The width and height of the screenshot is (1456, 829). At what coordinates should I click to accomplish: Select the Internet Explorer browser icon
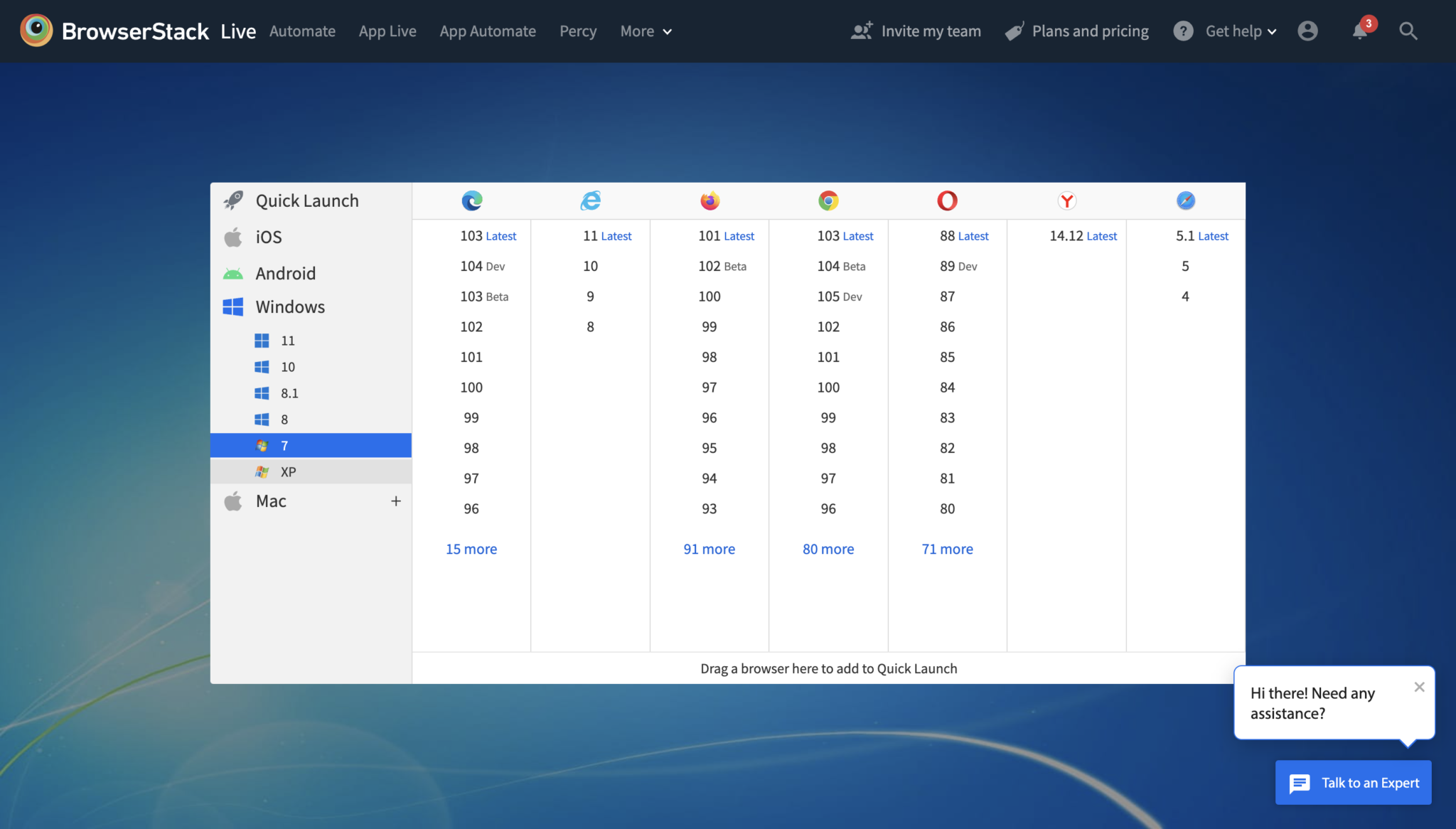(x=590, y=200)
